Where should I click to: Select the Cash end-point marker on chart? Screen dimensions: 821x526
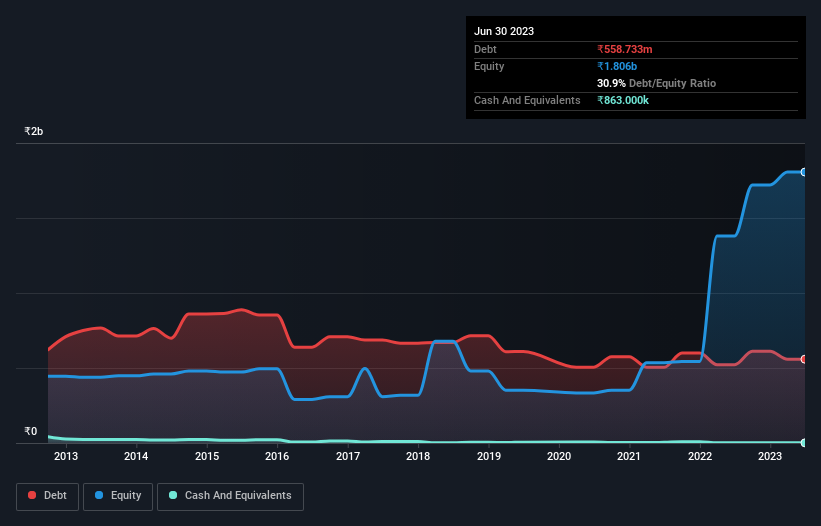click(x=804, y=443)
